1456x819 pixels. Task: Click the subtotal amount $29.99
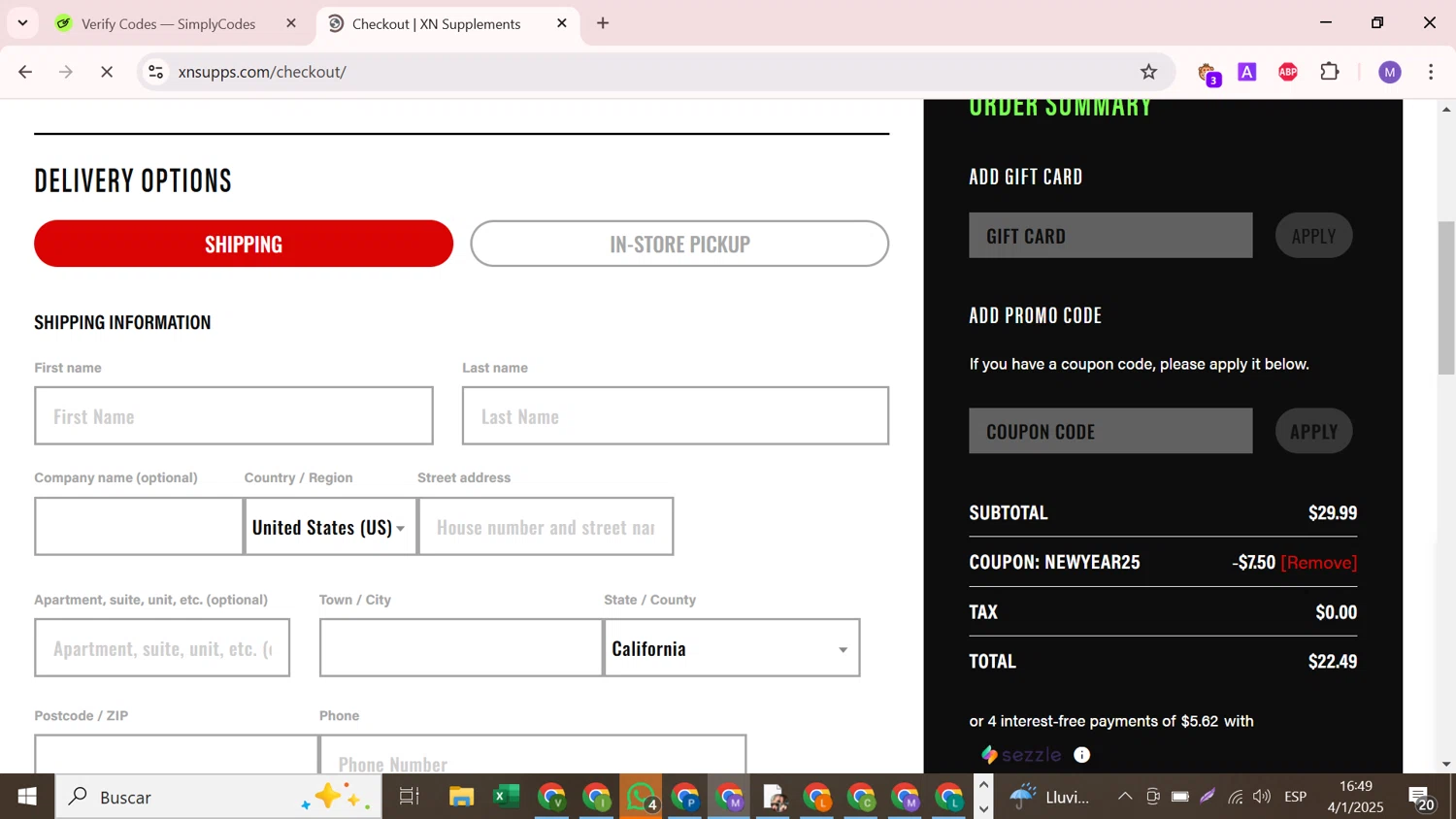(x=1333, y=513)
